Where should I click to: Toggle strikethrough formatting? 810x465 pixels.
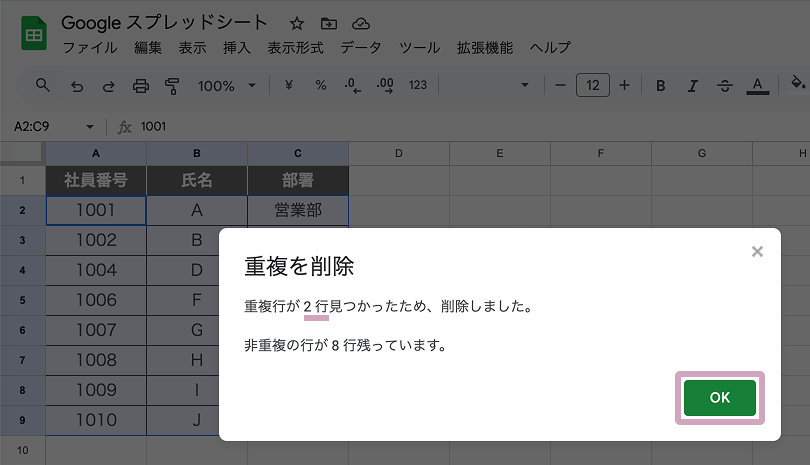[725, 86]
